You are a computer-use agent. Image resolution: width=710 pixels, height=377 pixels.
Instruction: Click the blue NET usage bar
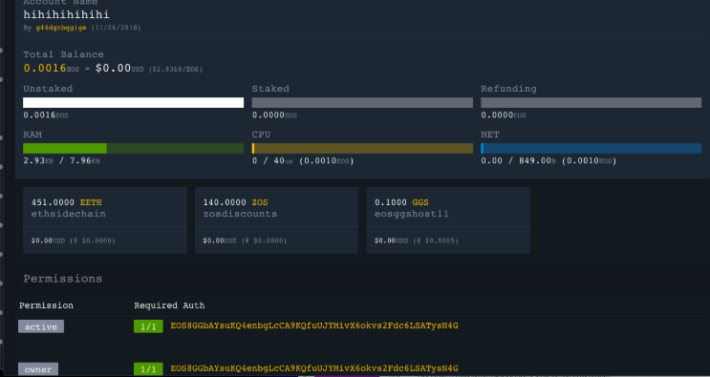[x=591, y=148]
